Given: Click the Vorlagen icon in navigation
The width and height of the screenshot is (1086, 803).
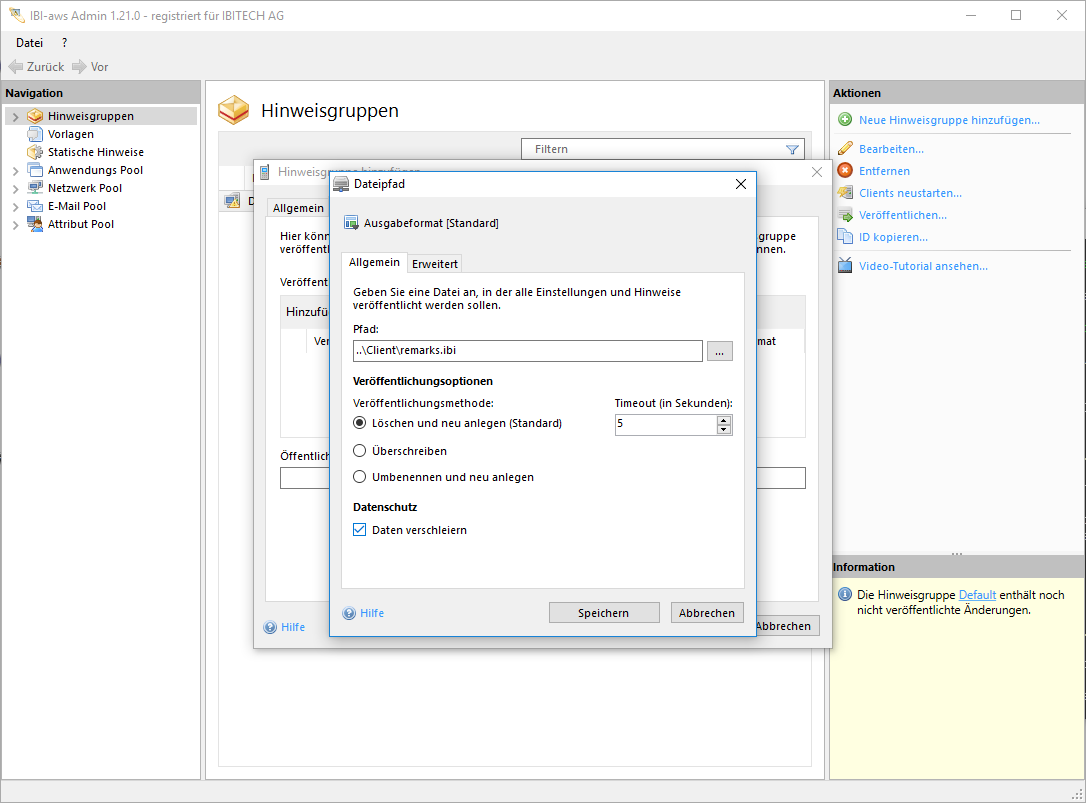Looking at the screenshot, I should tap(36, 134).
